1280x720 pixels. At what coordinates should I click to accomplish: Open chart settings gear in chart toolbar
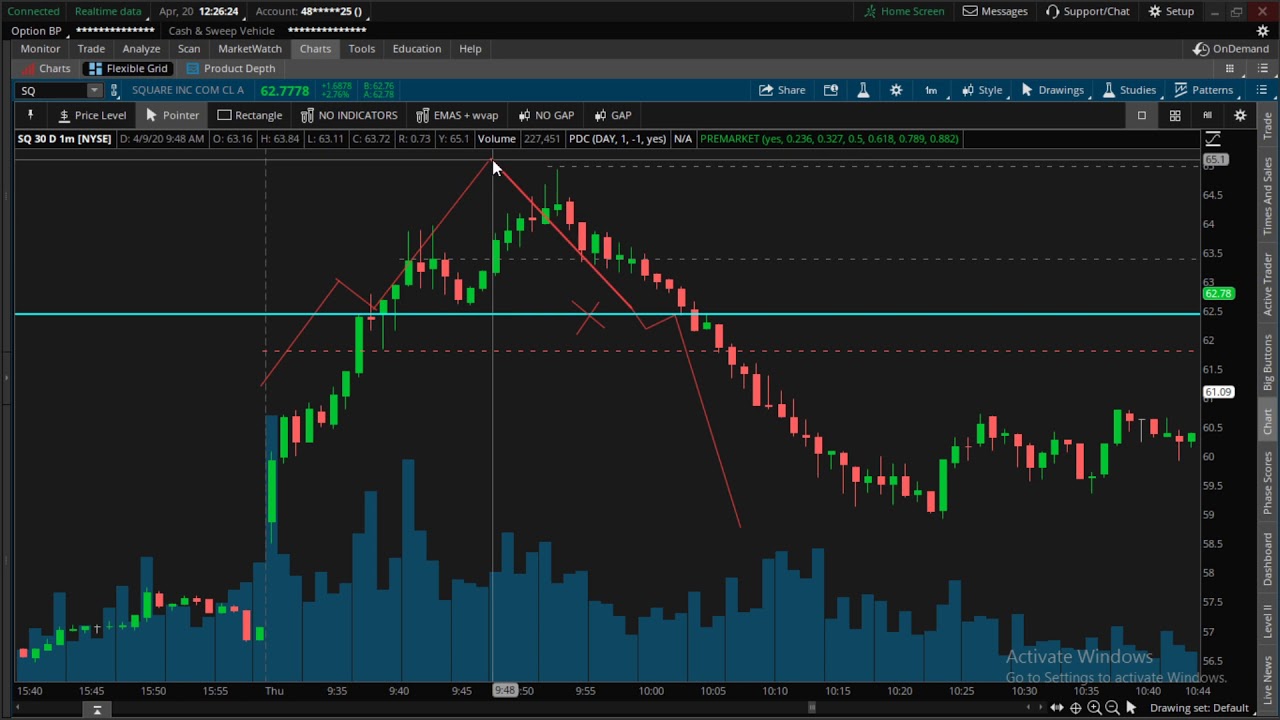896,90
